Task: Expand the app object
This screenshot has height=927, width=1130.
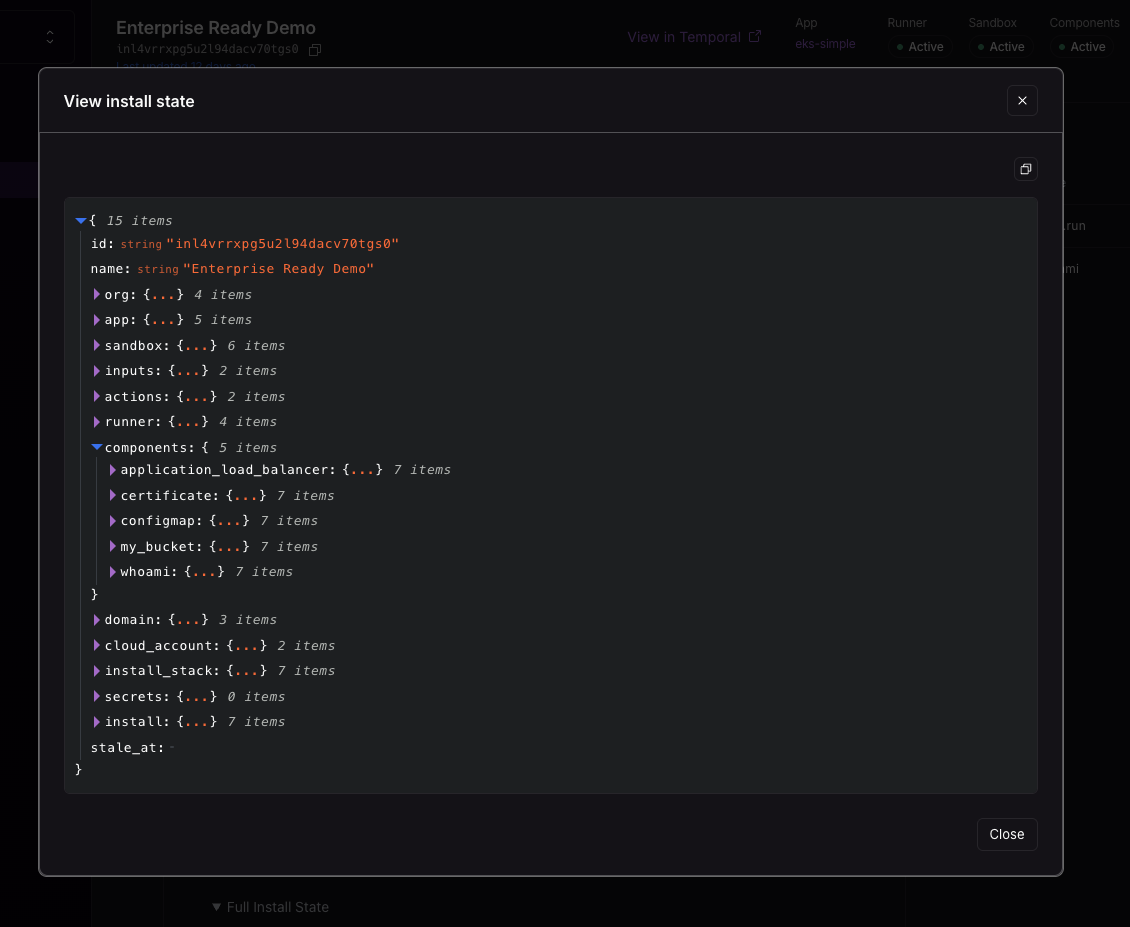Action: tap(97, 319)
